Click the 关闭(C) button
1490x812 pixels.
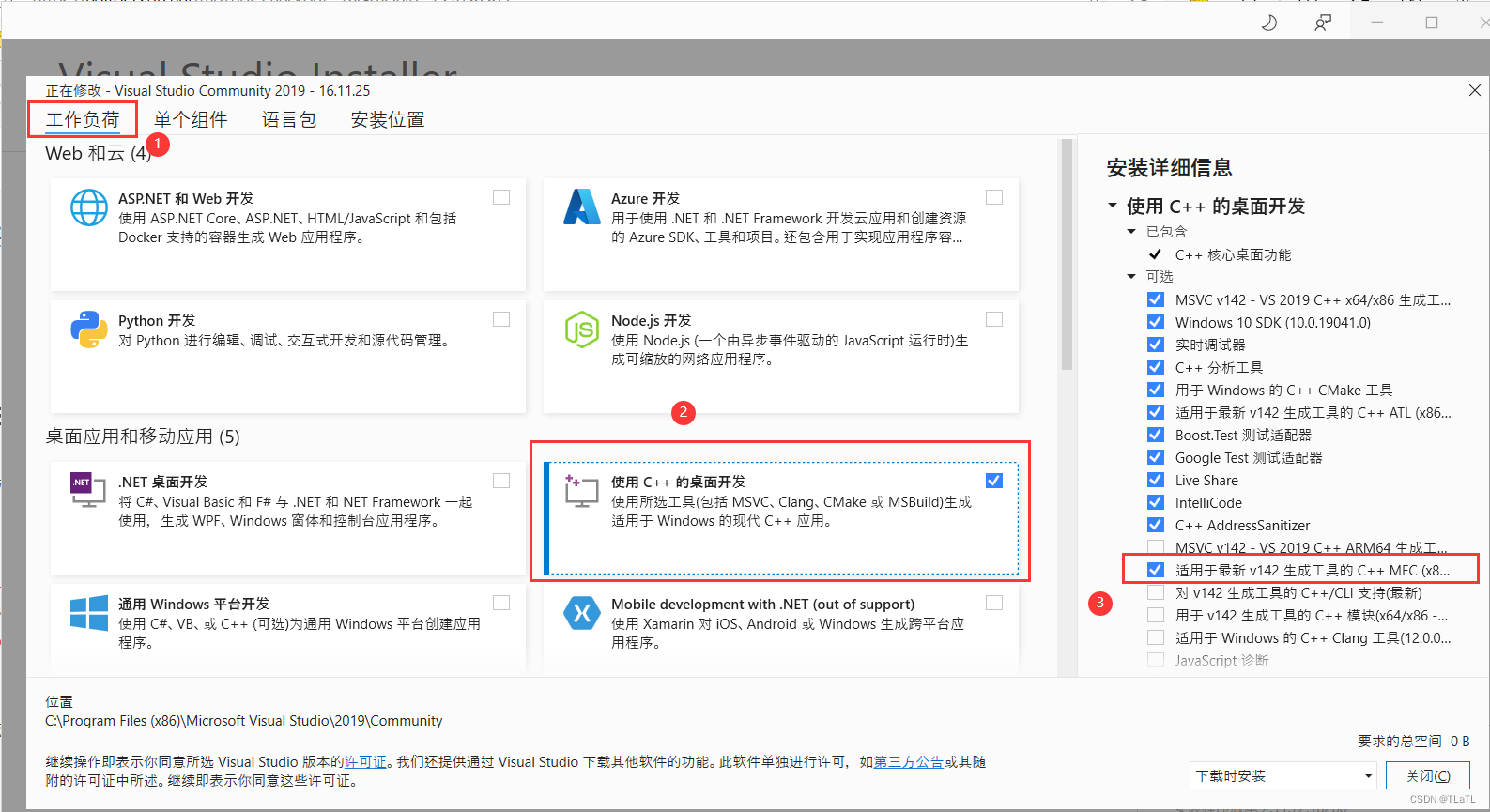(x=1428, y=775)
